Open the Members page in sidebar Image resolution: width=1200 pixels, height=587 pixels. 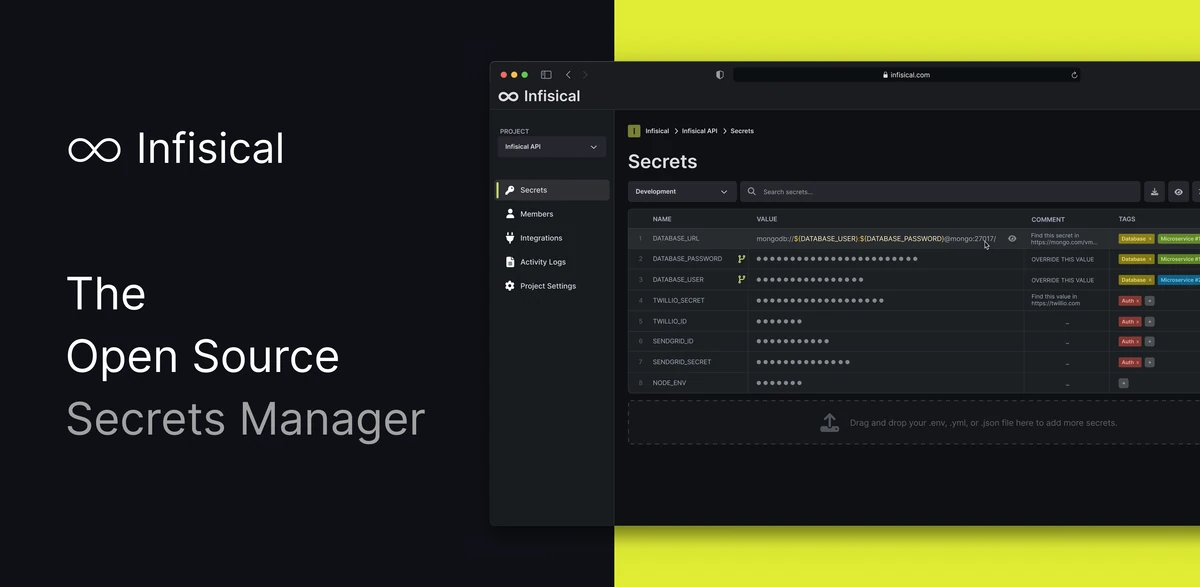(536, 214)
